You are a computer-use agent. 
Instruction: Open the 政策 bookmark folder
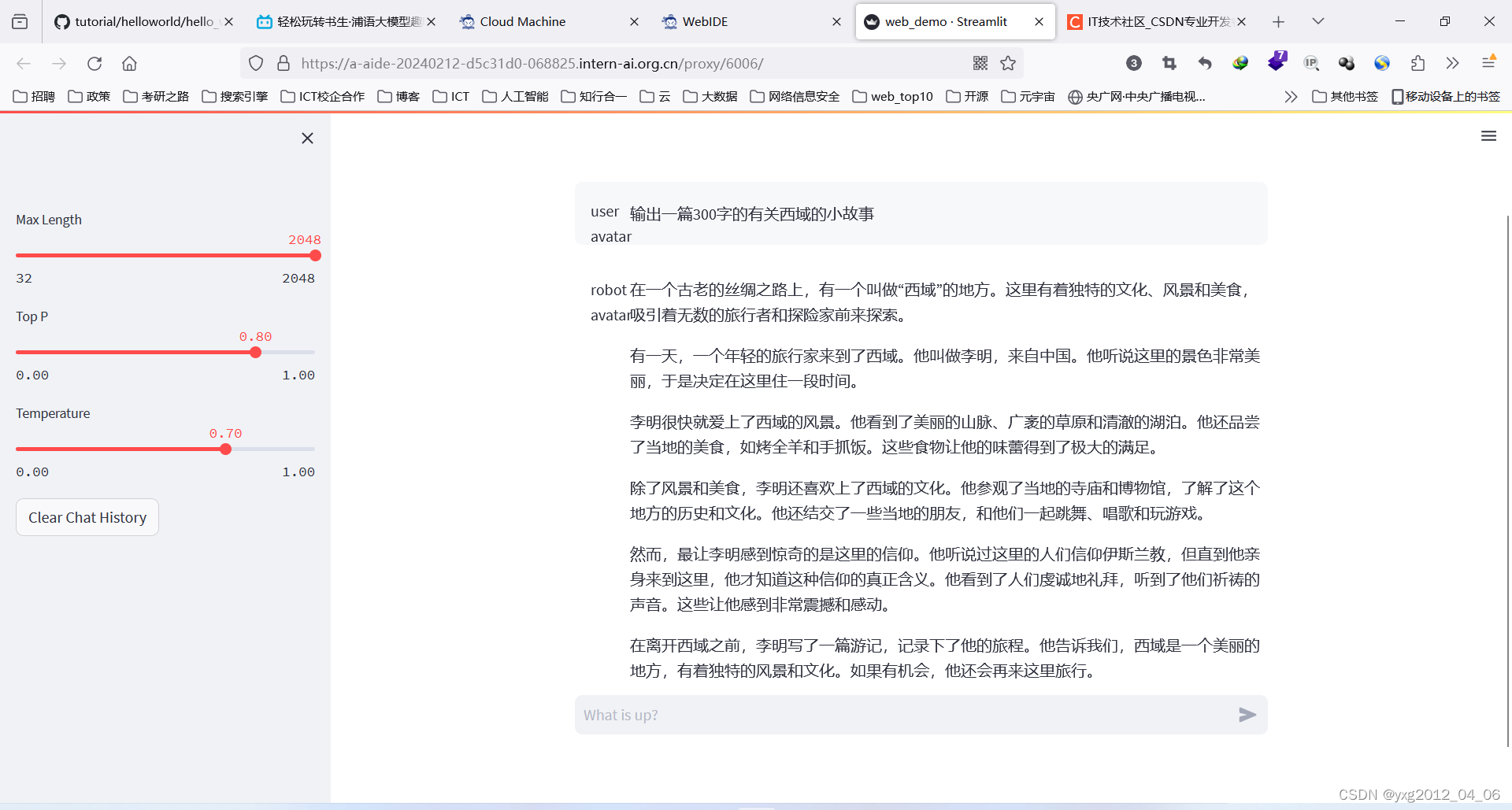[89, 96]
